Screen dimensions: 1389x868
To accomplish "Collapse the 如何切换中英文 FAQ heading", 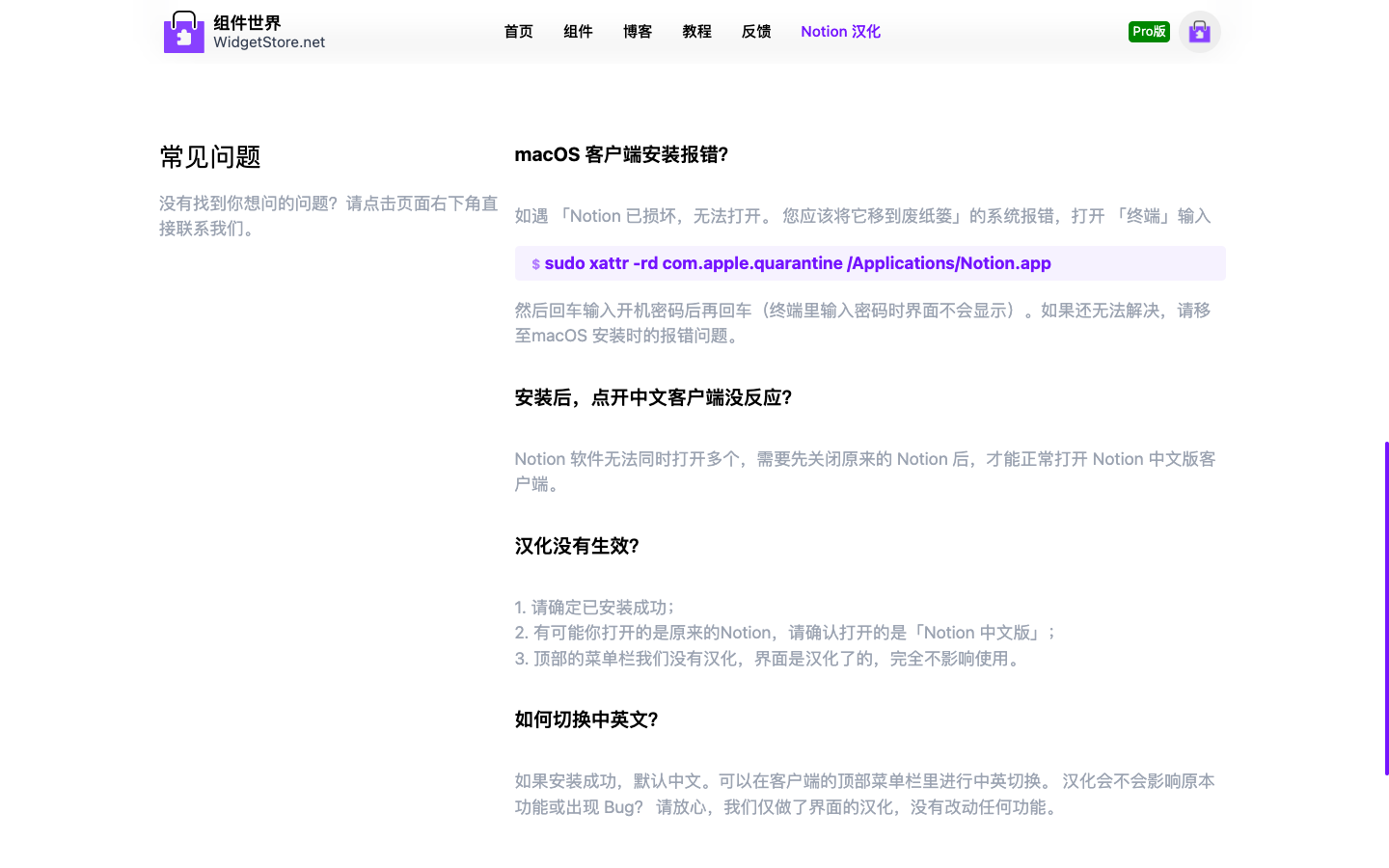I will coord(586,719).
